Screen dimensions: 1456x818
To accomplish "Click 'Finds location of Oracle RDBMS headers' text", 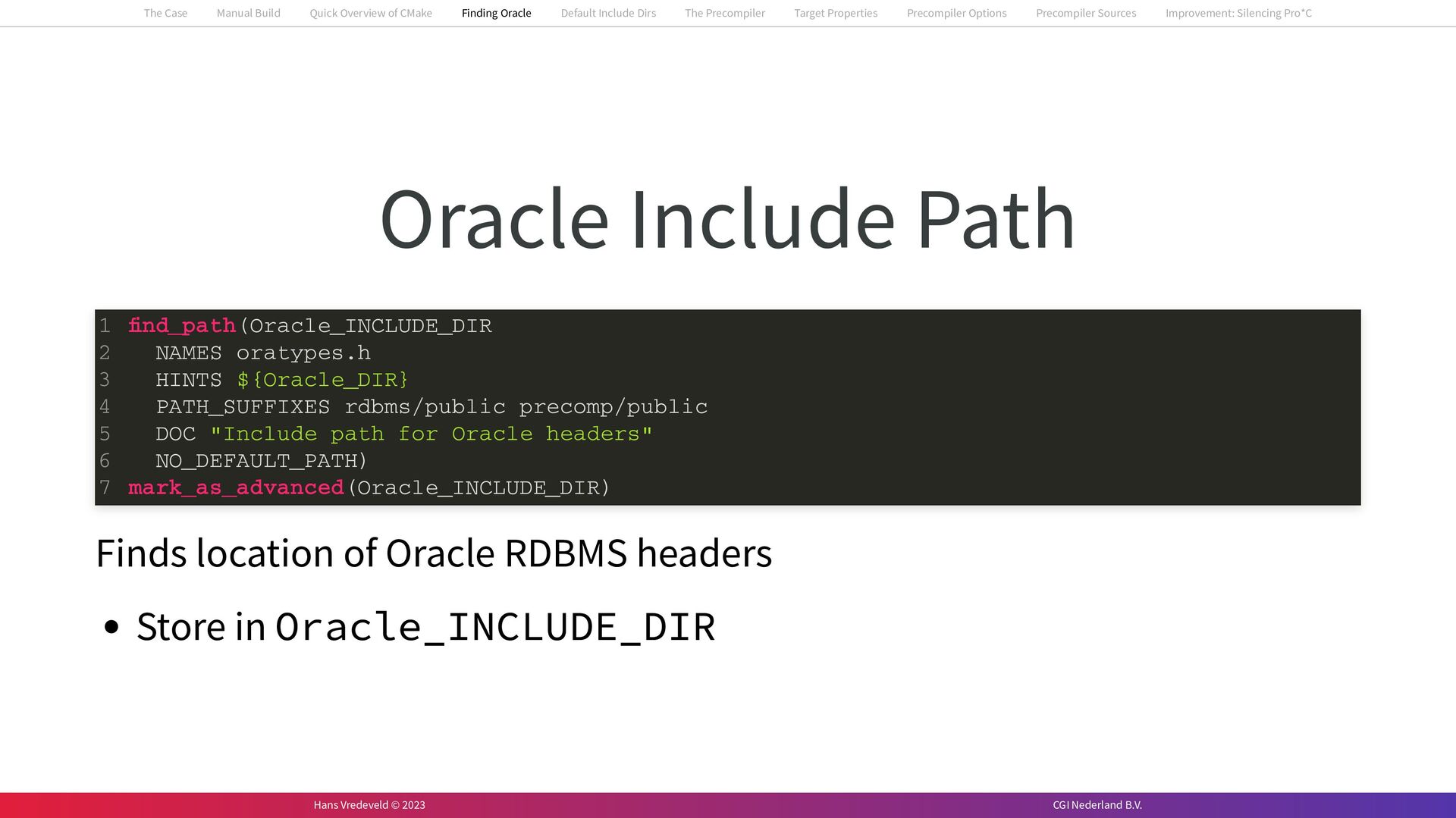I will (x=434, y=553).
